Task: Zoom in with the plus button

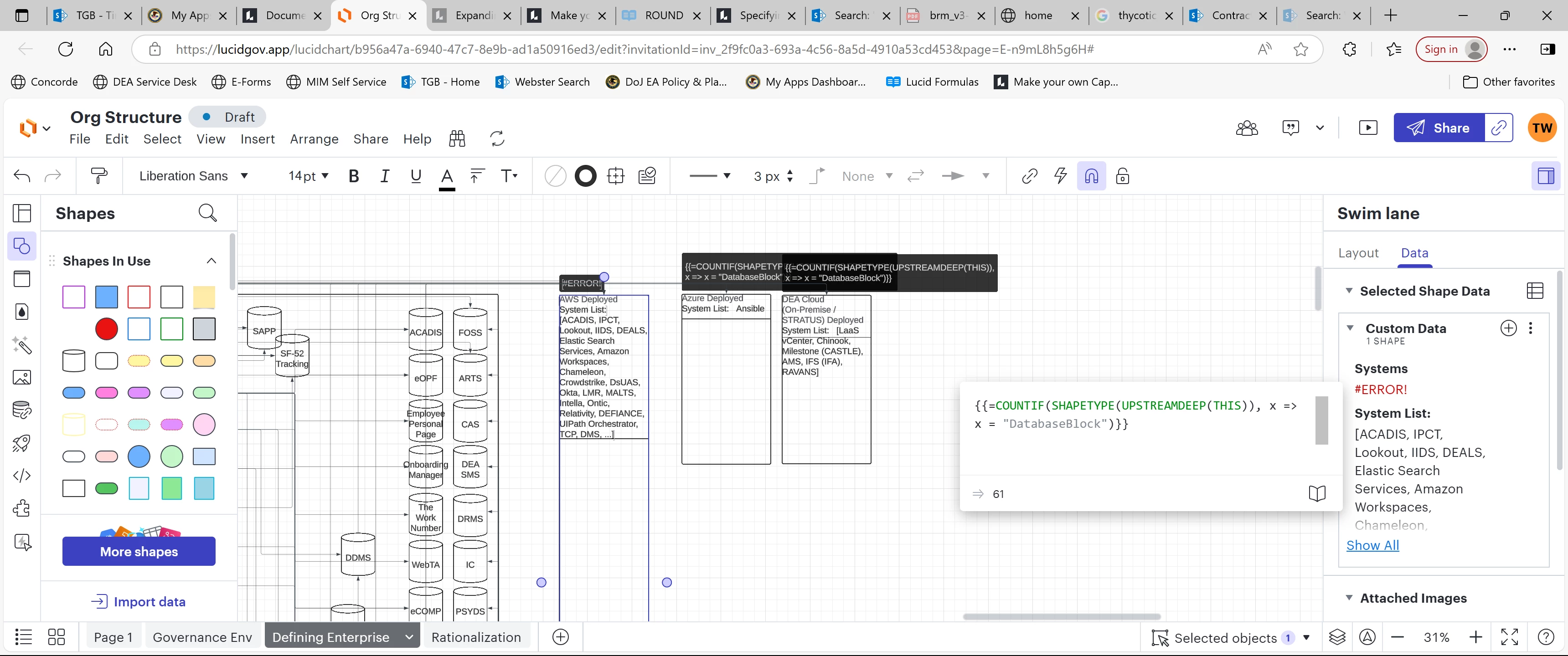Action: click(1475, 637)
